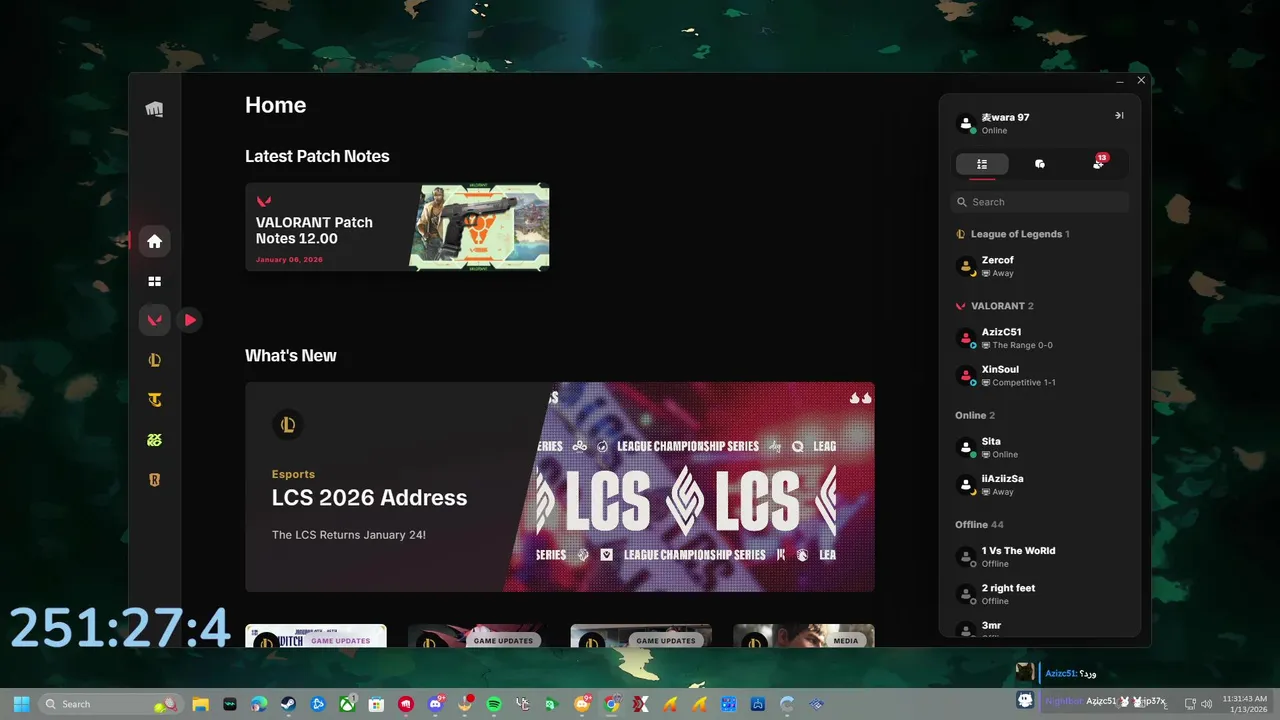This screenshot has width=1280, height=720.
Task: Collapse the Offline 44 friends group
Action: [979, 524]
